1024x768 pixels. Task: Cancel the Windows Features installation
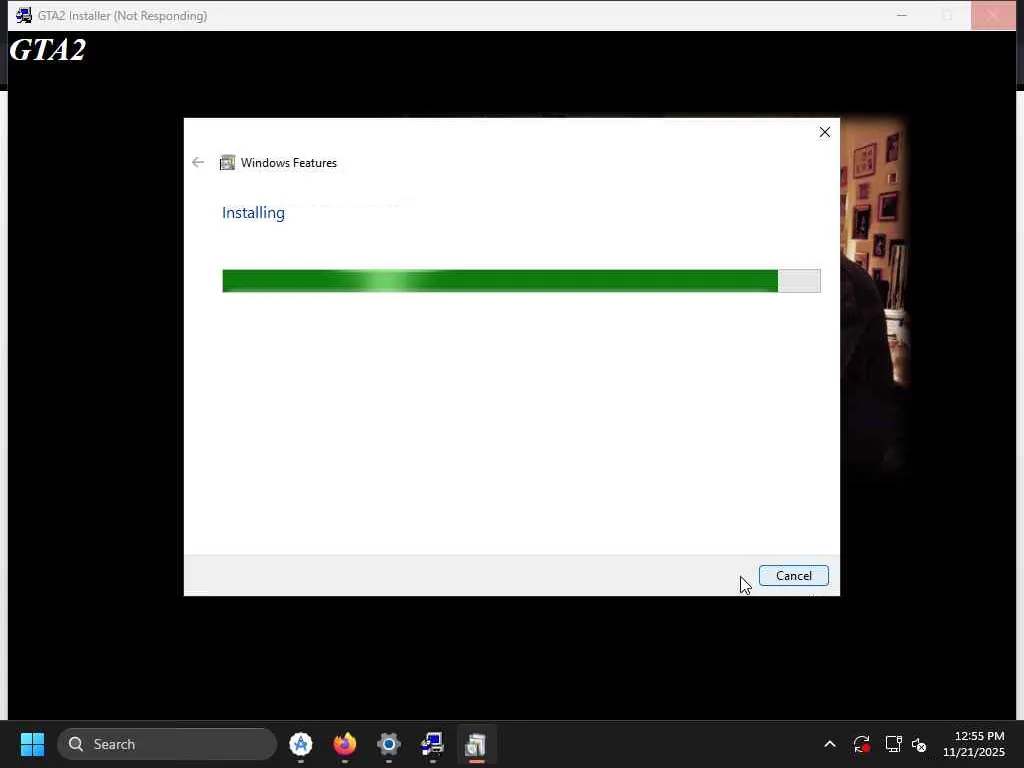point(793,575)
